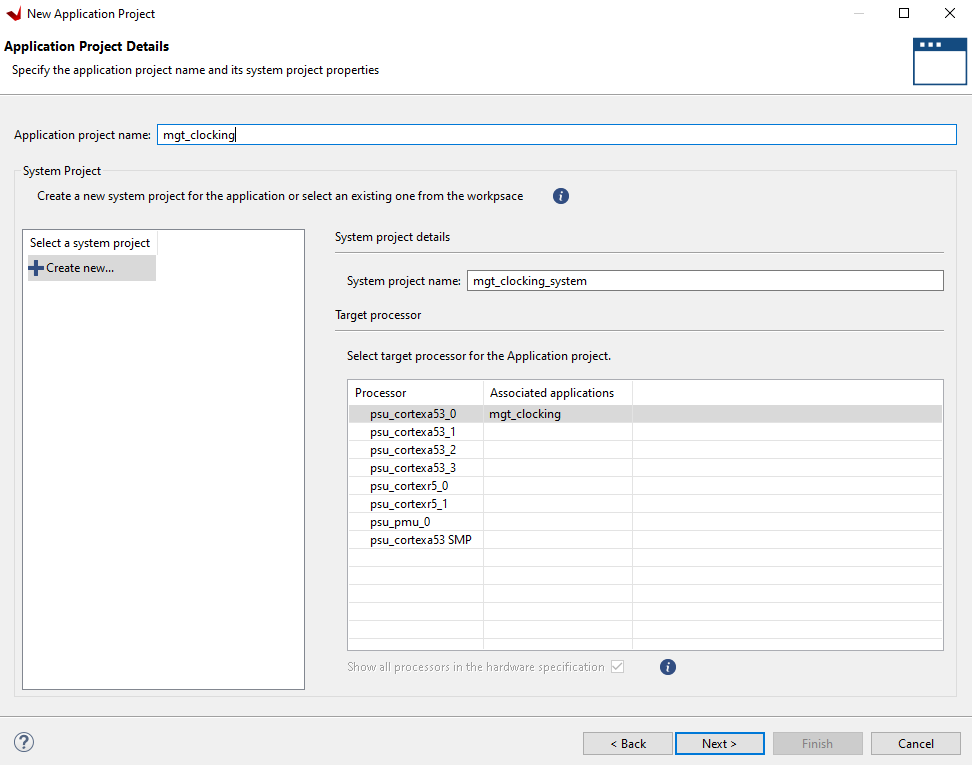Select psu_cortexa53_1 processor
This screenshot has width=972, height=765.
click(x=413, y=432)
